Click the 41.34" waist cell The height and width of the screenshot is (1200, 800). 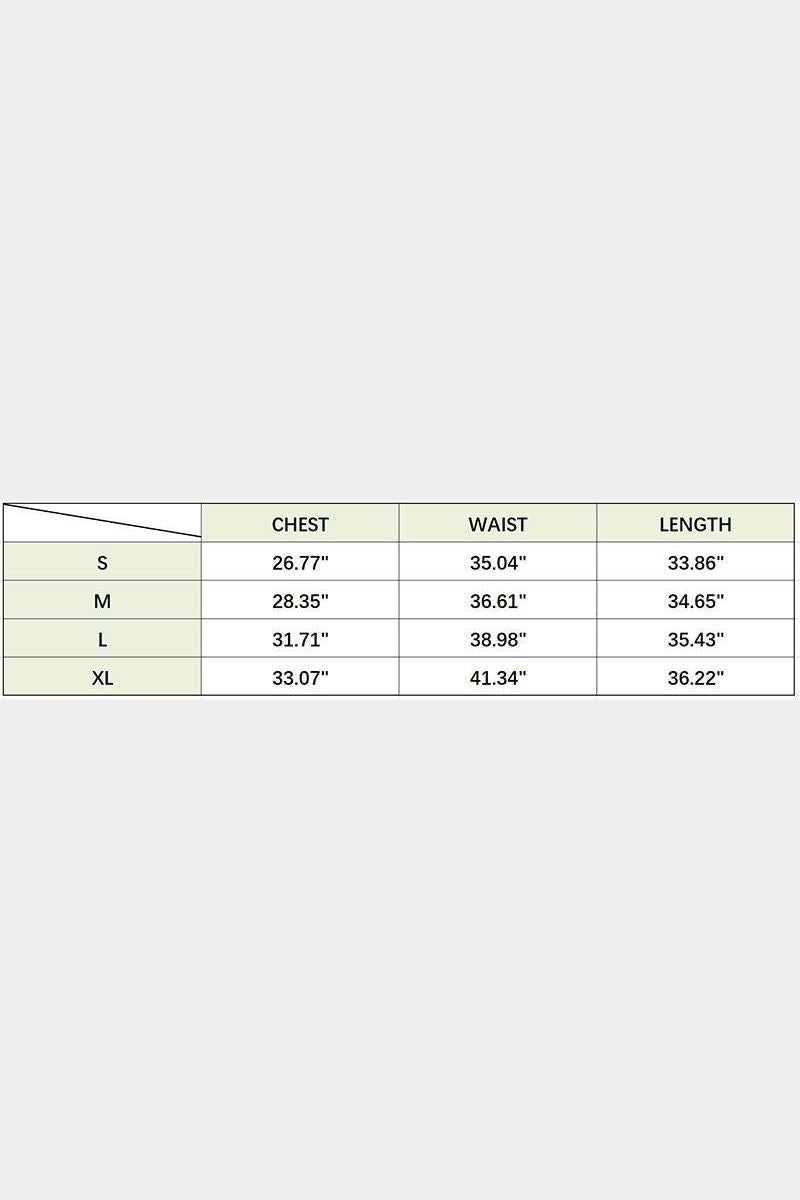(x=498, y=677)
